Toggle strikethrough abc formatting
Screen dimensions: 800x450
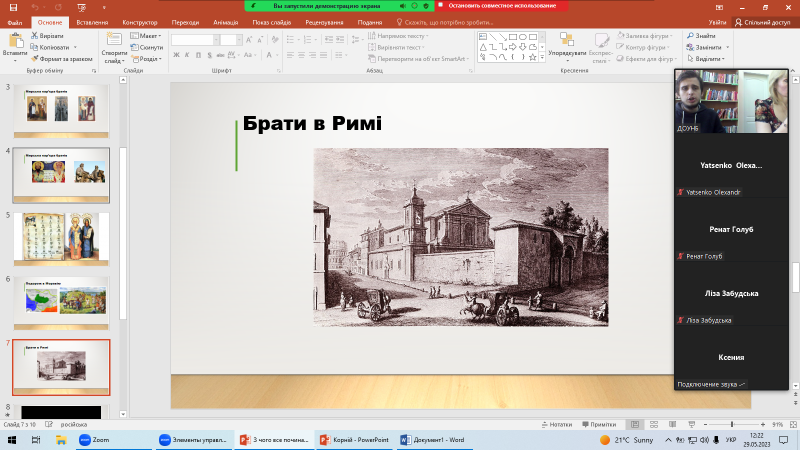click(220, 55)
